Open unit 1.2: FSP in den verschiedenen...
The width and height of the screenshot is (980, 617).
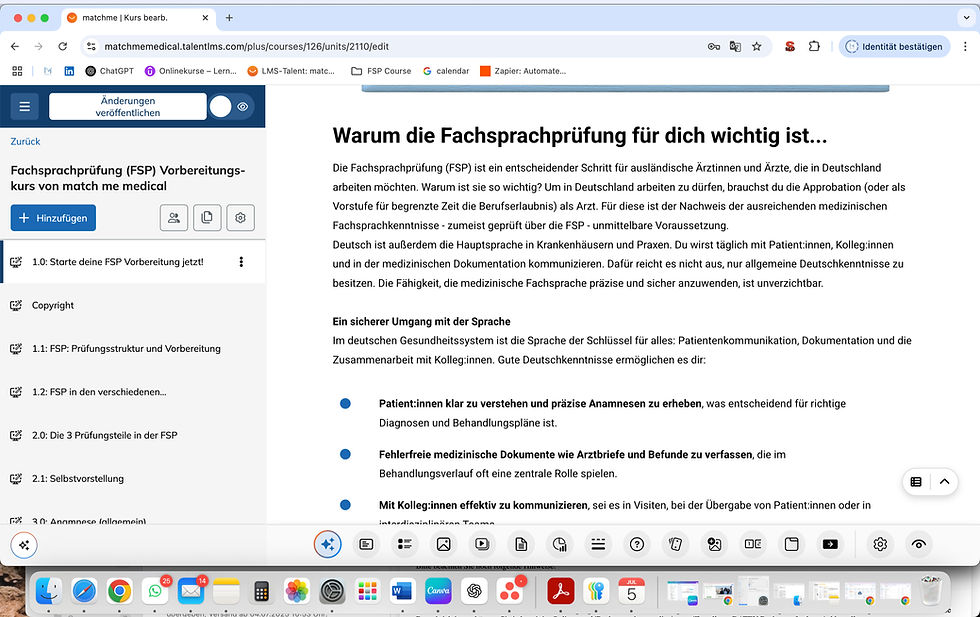(133, 392)
